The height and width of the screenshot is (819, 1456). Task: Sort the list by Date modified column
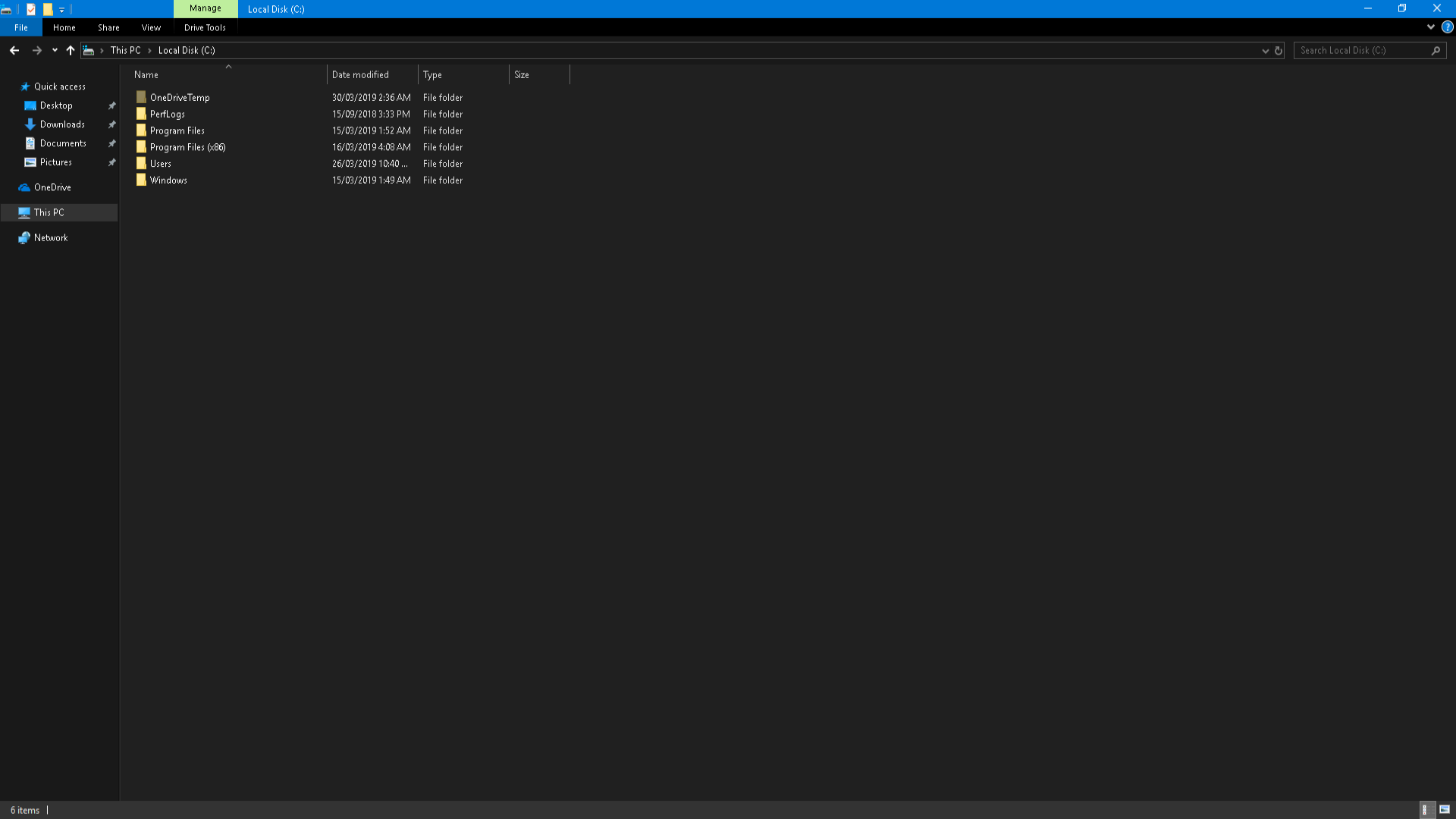coord(360,74)
